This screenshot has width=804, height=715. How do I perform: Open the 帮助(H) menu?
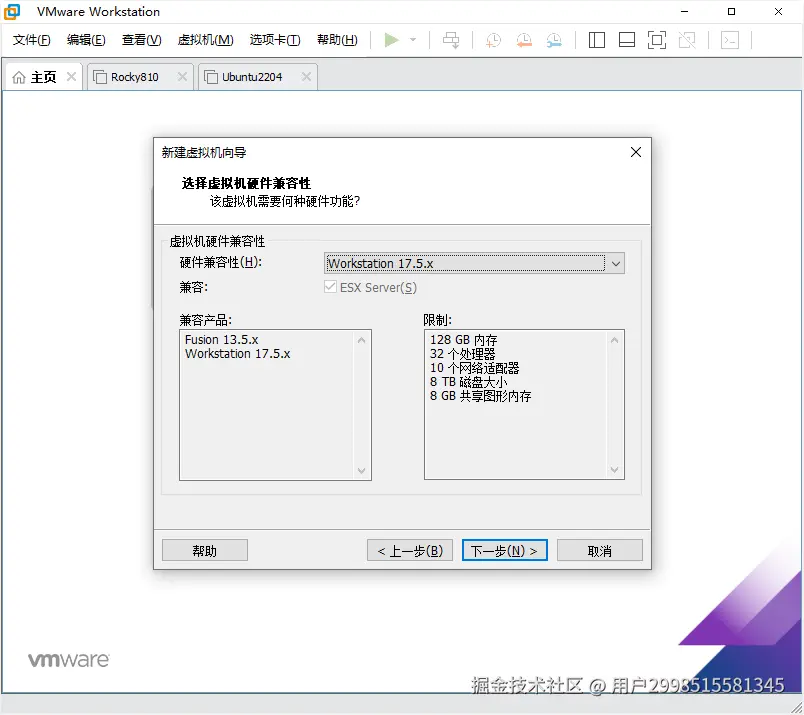coord(337,40)
